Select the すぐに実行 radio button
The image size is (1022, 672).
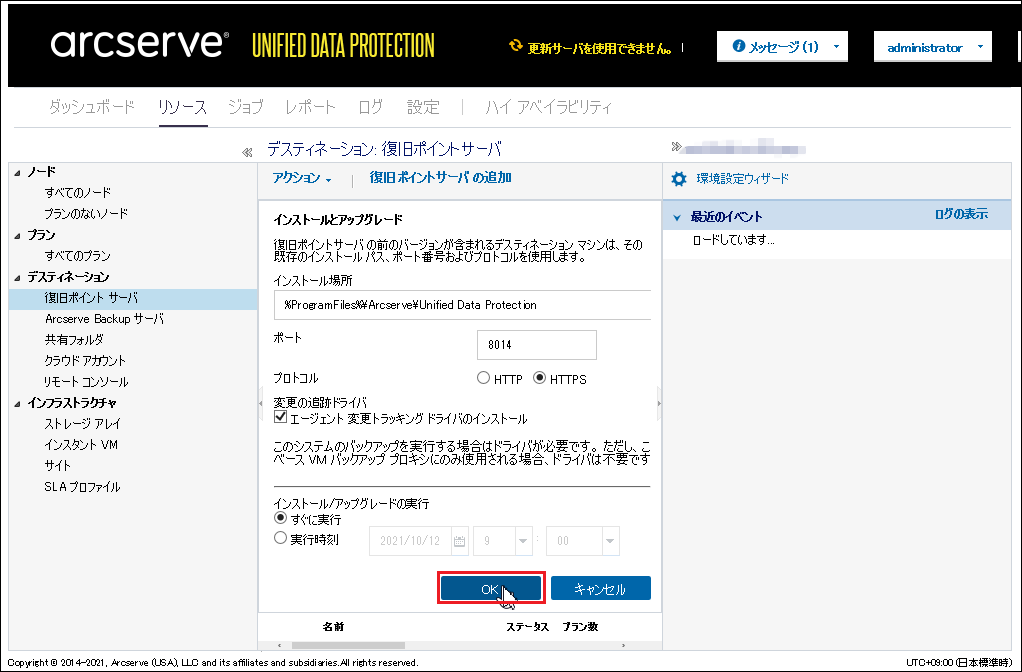(280, 518)
